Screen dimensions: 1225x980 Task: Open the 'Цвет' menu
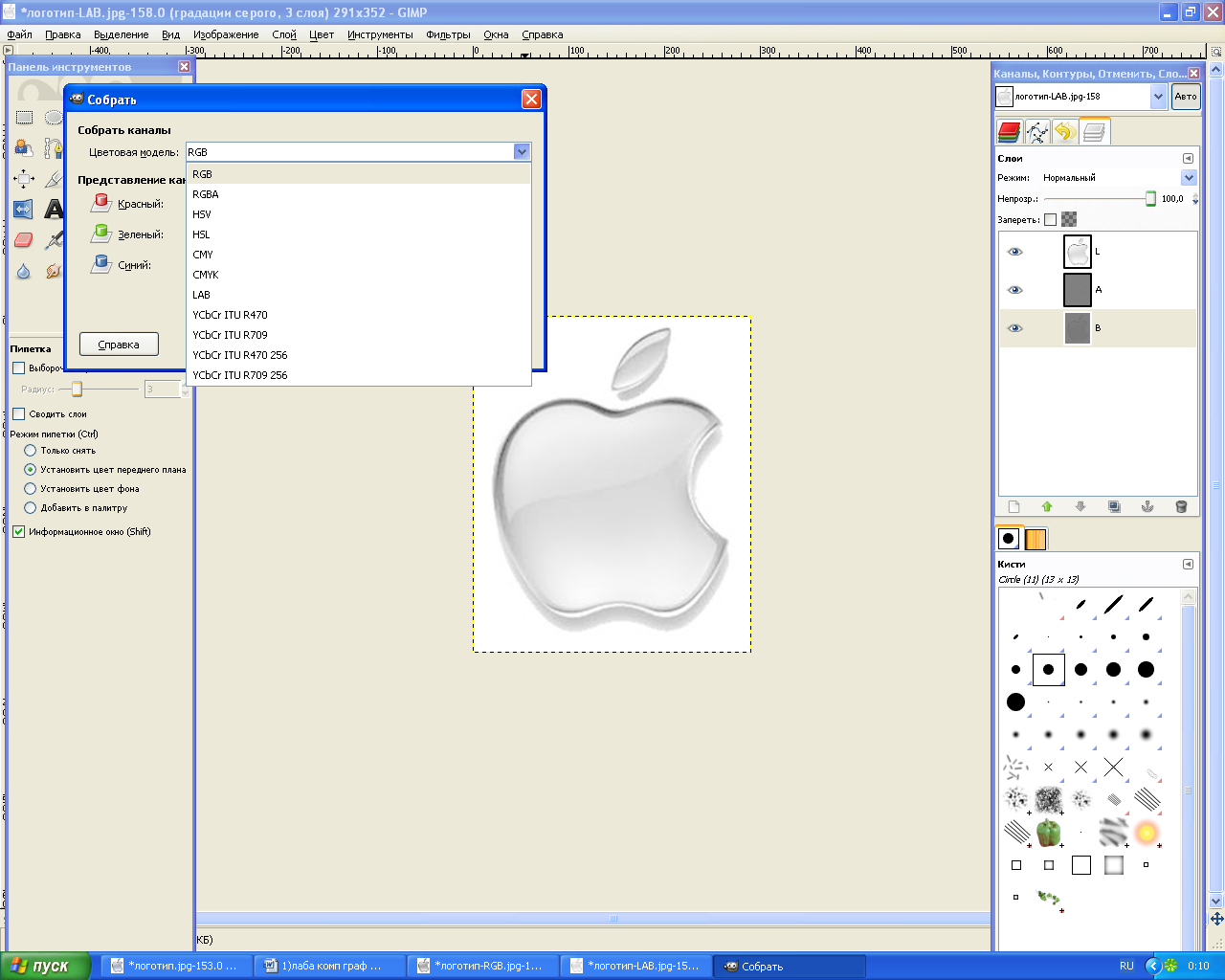(322, 34)
